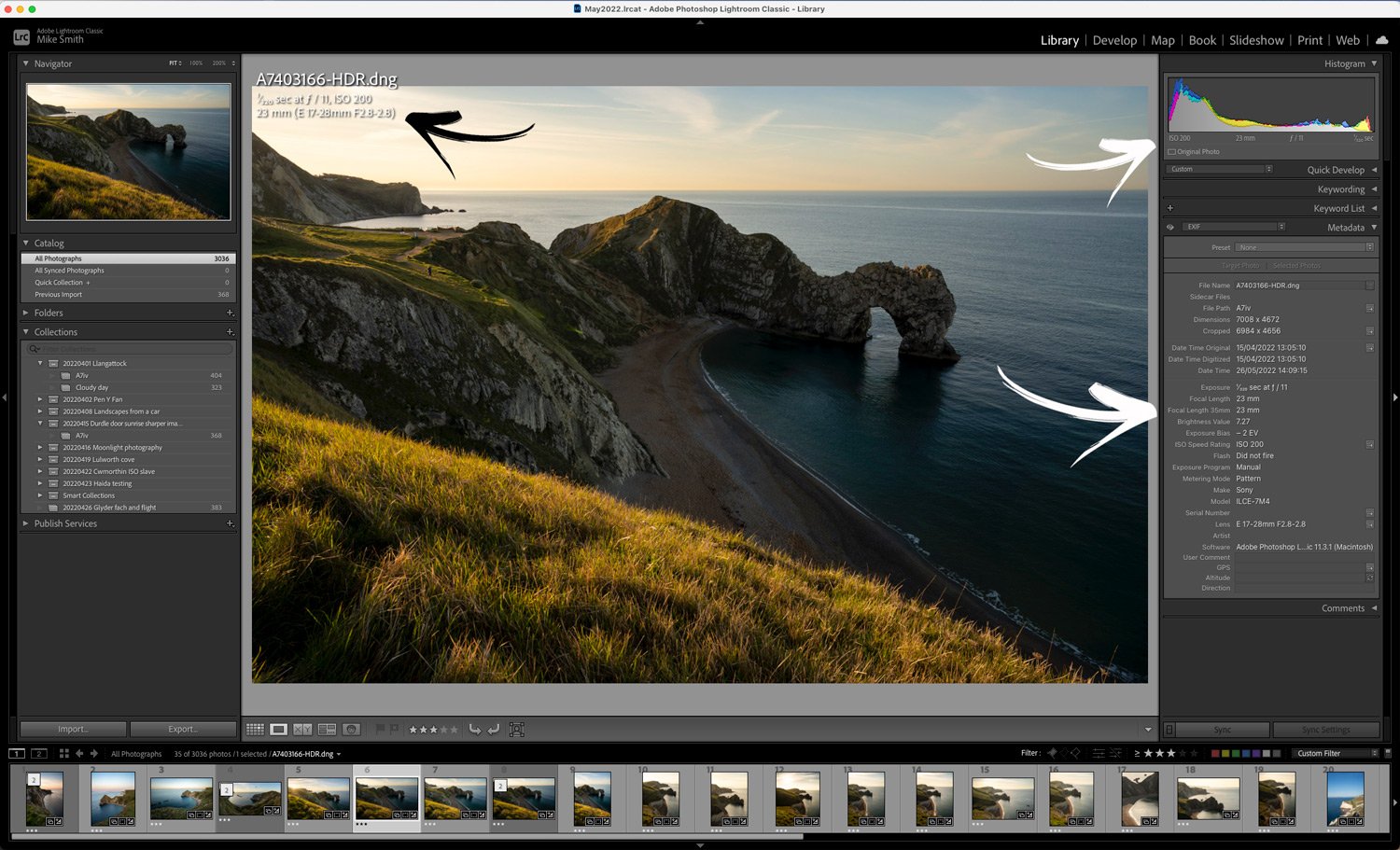Collapse the Catalog panel

tap(26, 243)
